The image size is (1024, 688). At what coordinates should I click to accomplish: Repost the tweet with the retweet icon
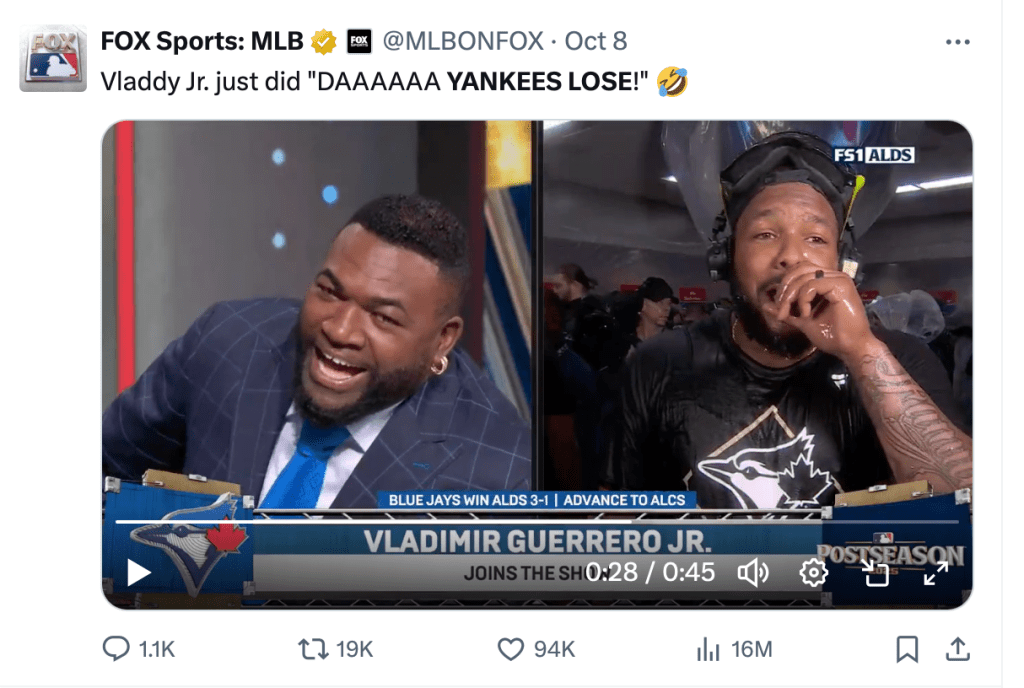[313, 649]
